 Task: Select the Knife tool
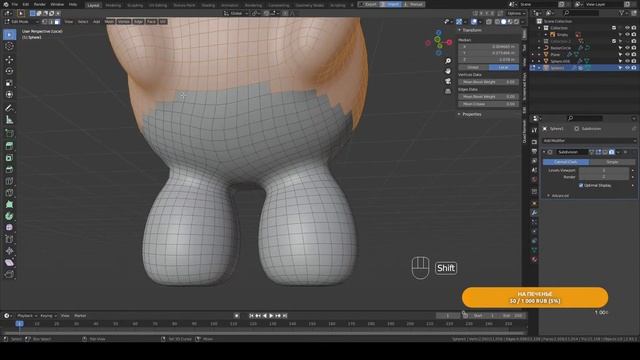tap(9, 193)
